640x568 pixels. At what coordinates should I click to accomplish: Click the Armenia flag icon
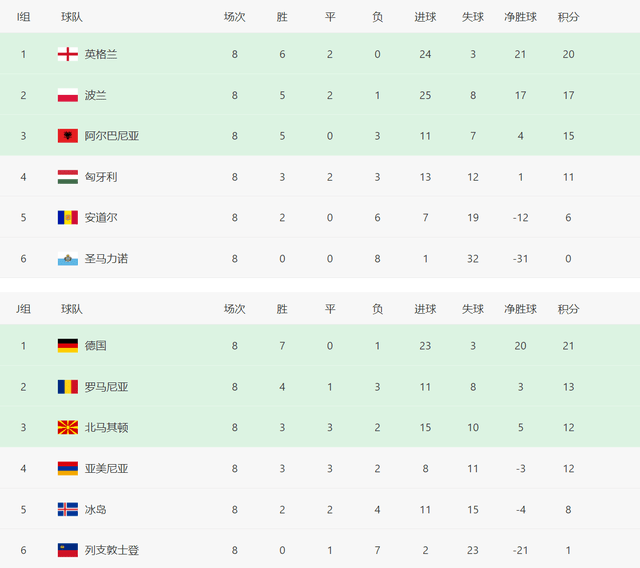pos(68,468)
